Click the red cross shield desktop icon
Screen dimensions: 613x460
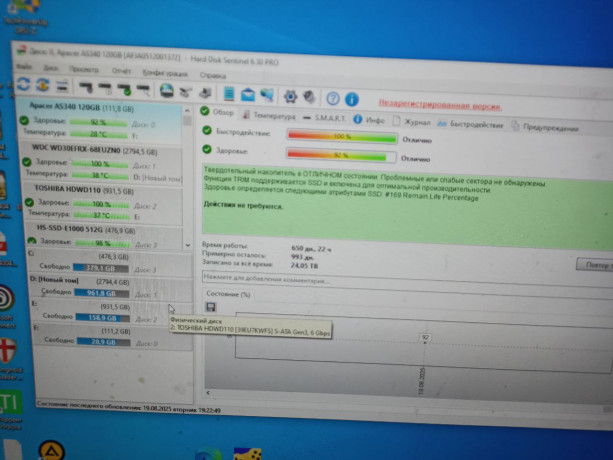coord(8,351)
